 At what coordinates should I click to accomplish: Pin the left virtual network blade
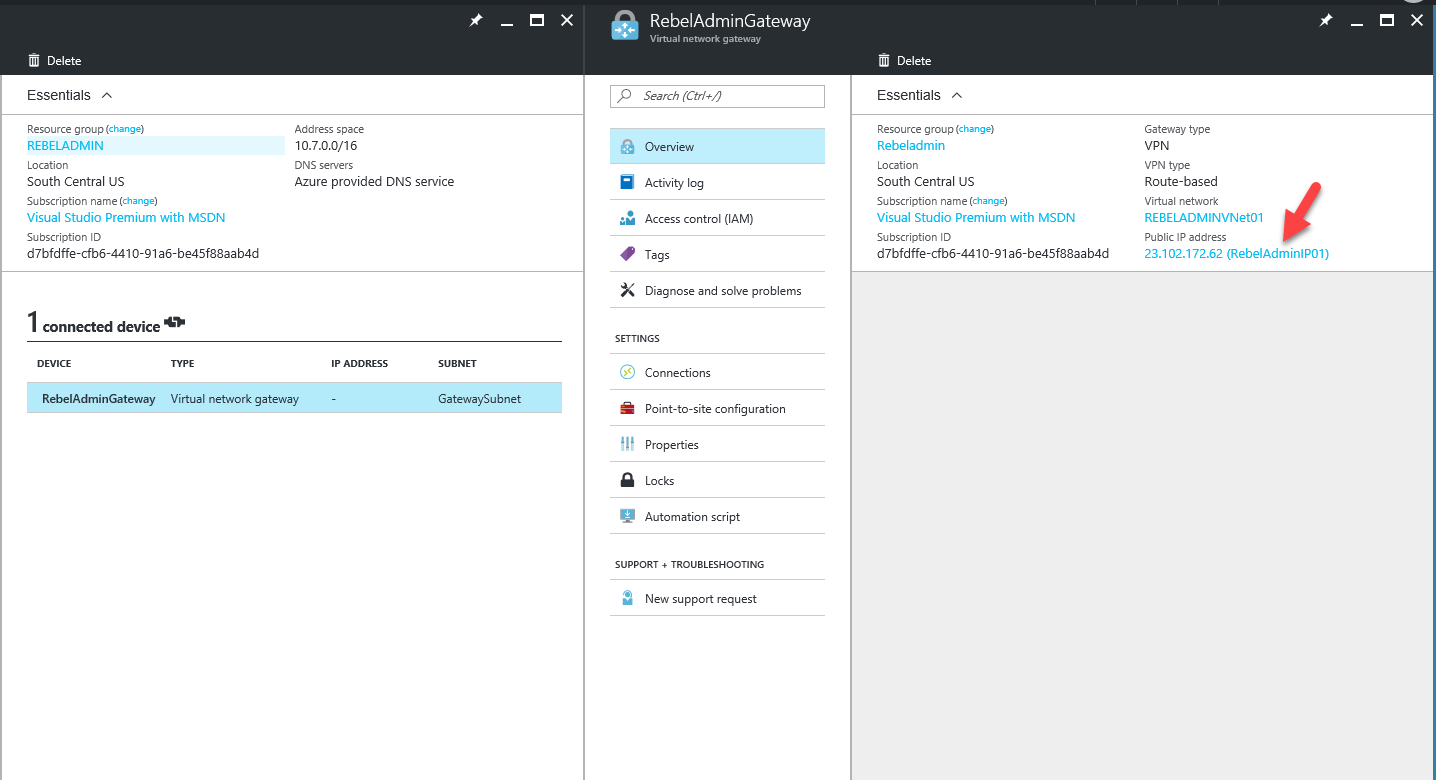pos(476,20)
